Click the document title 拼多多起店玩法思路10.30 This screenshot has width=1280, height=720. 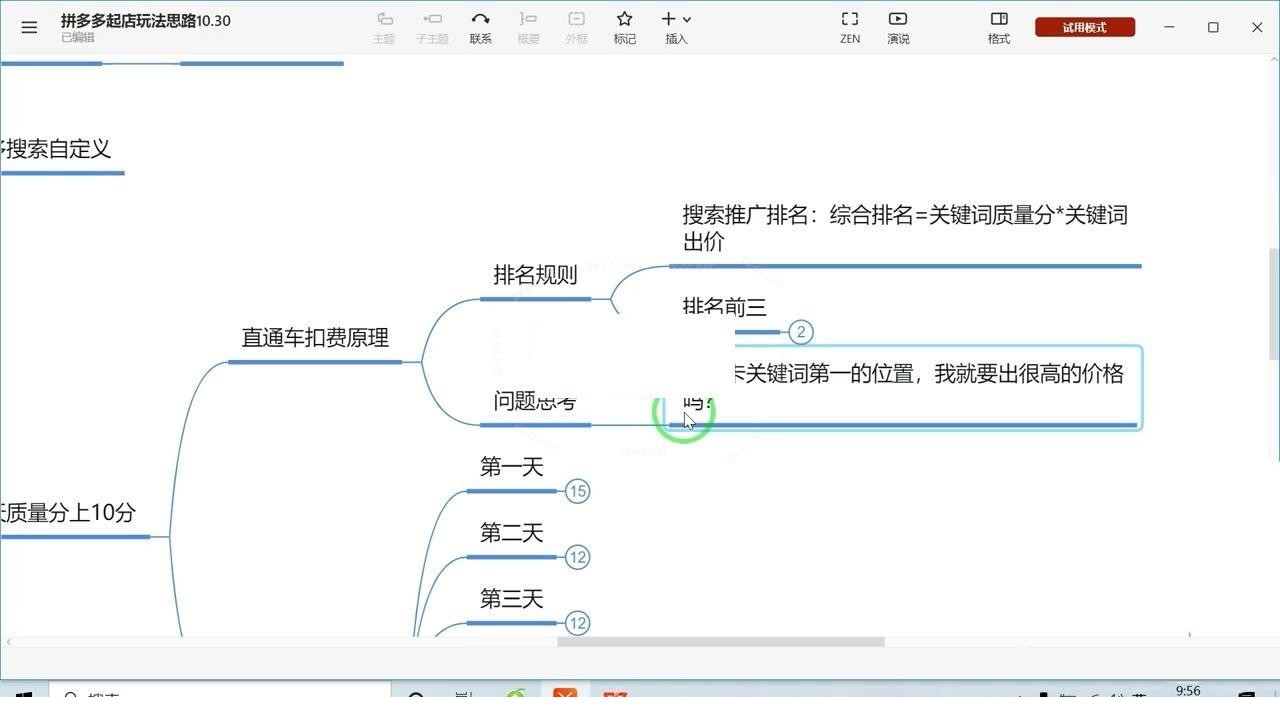coord(146,20)
